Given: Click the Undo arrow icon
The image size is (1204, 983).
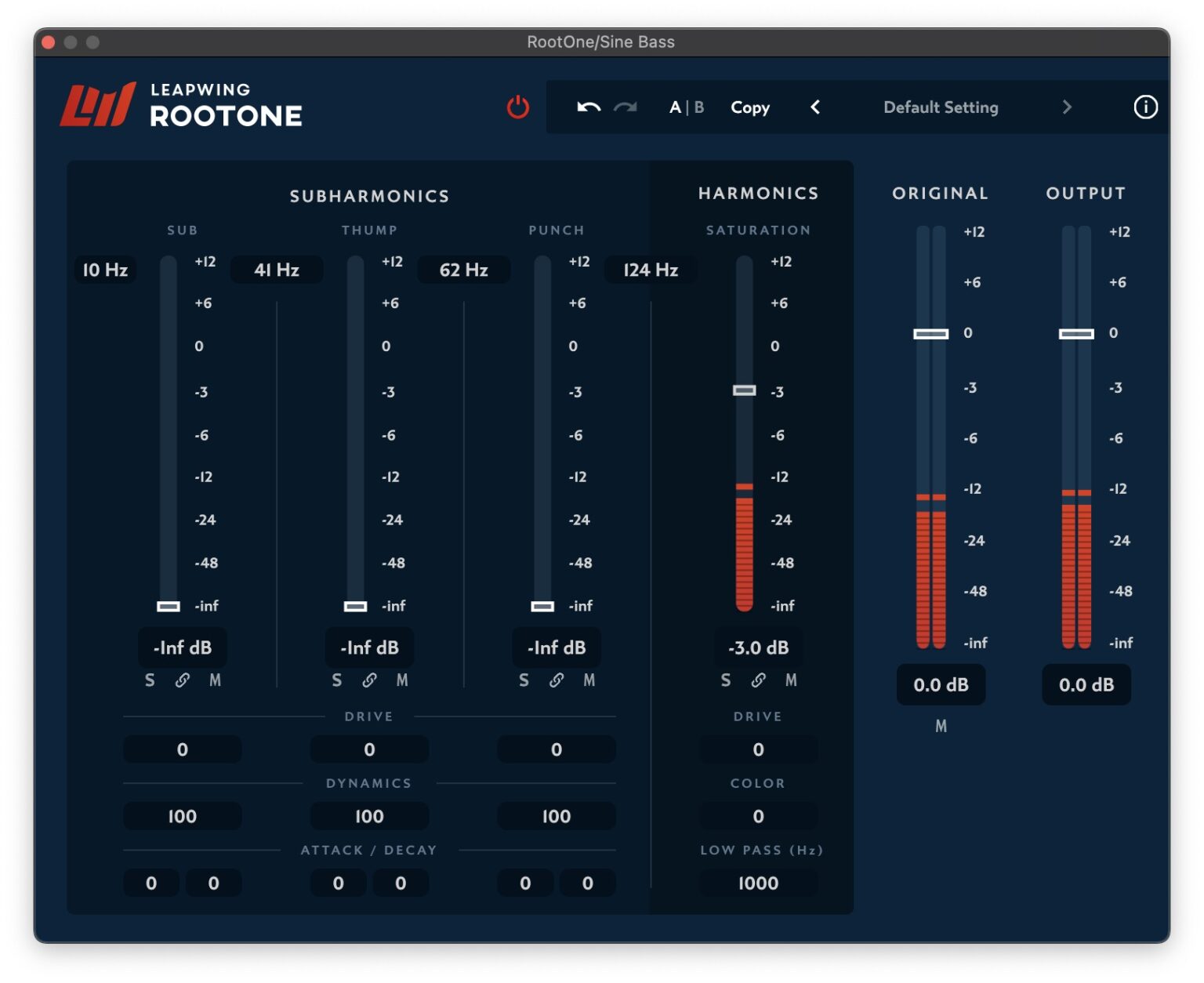Looking at the screenshot, I should [x=587, y=107].
